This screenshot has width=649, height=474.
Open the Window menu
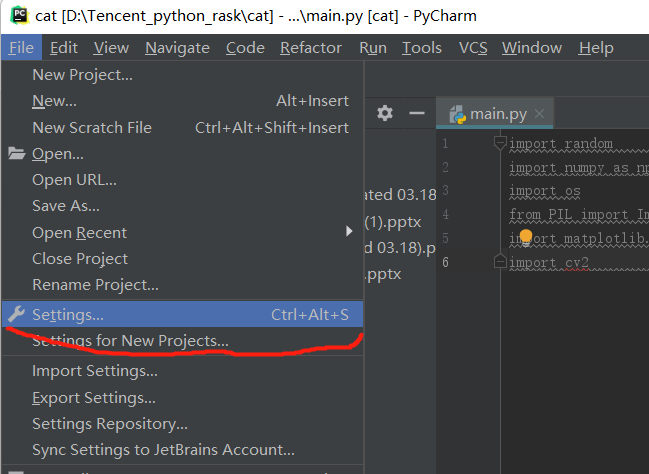[532, 48]
